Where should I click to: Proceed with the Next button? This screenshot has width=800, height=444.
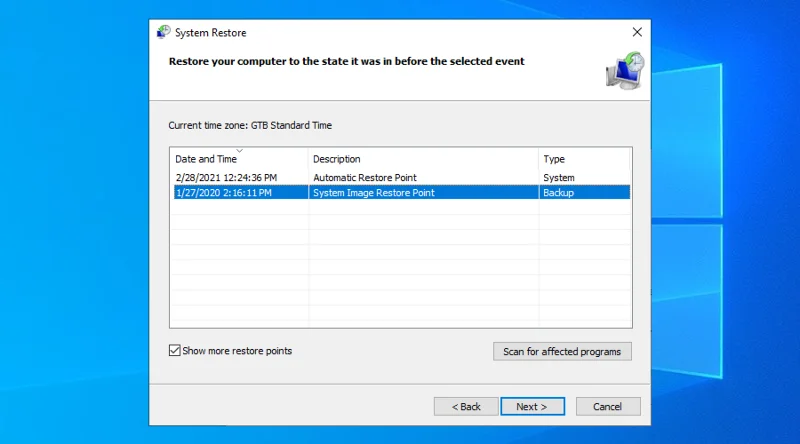(532, 407)
